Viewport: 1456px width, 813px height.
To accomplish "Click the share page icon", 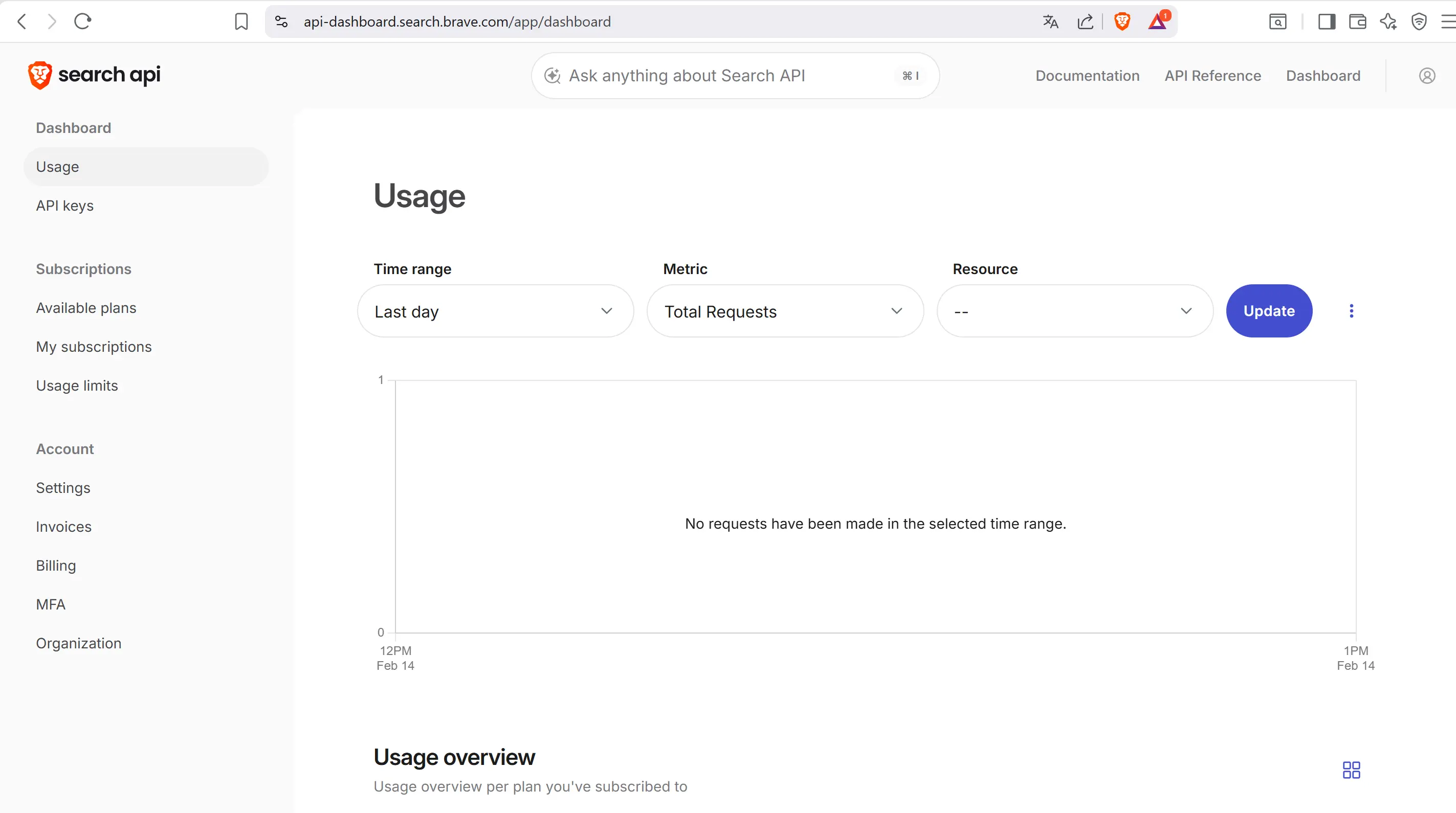I will [1085, 21].
